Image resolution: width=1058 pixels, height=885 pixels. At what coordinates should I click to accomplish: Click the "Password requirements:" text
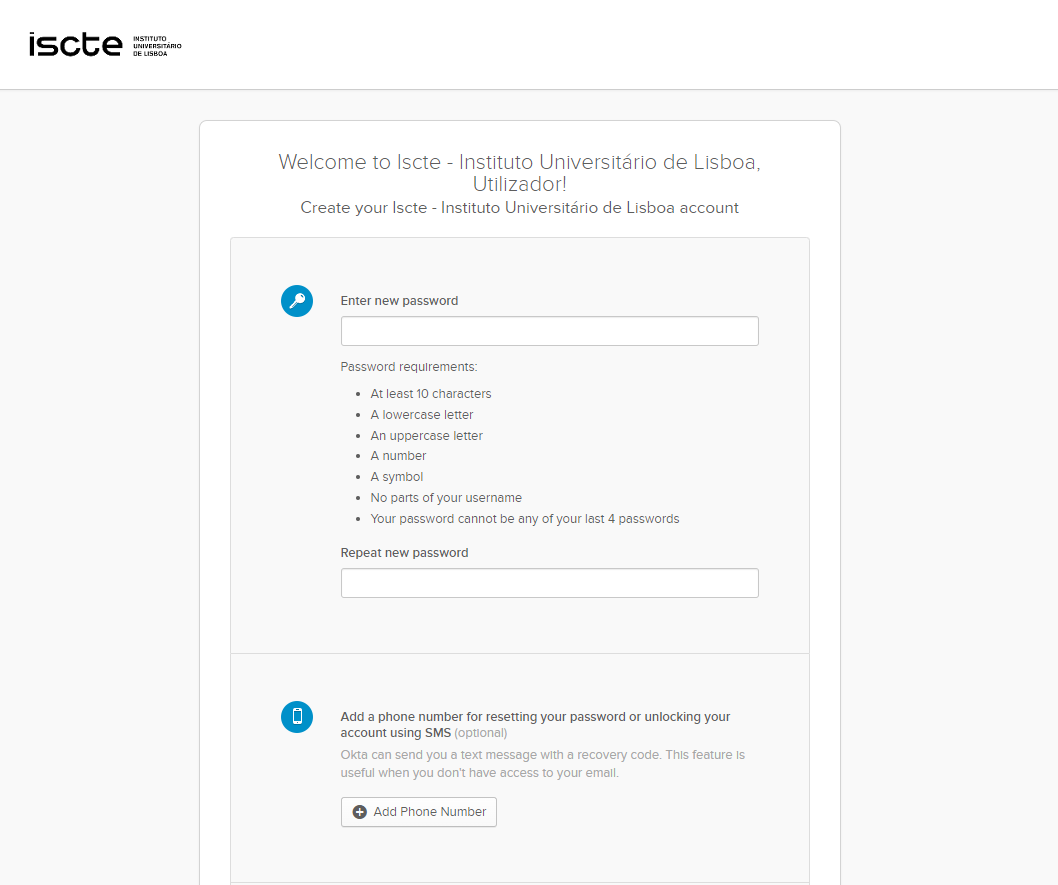click(409, 367)
